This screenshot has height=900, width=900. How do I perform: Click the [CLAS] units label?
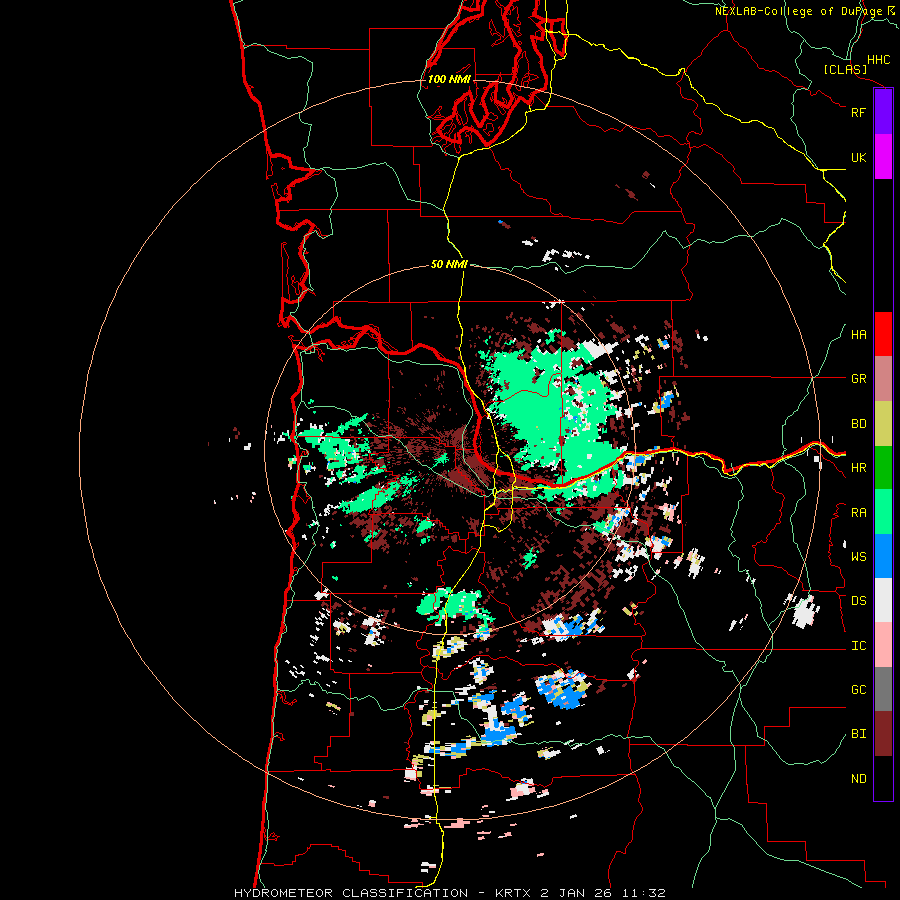[x=845, y=69]
